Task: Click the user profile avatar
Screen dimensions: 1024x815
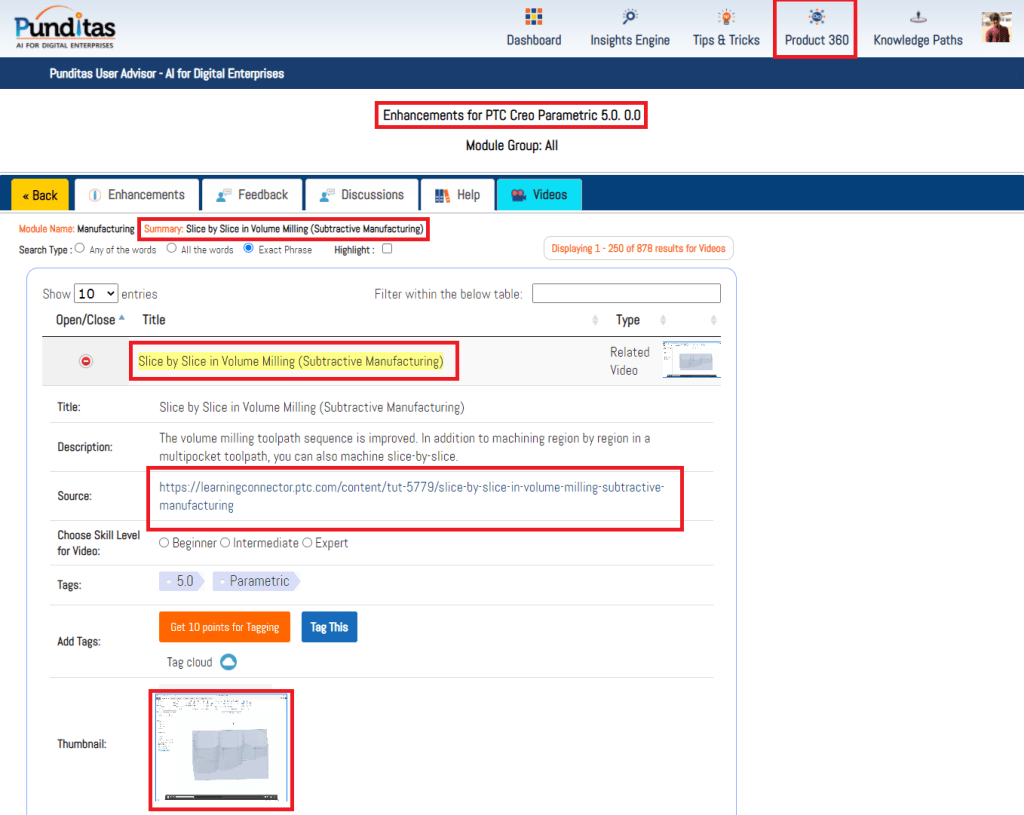Action: (996, 27)
